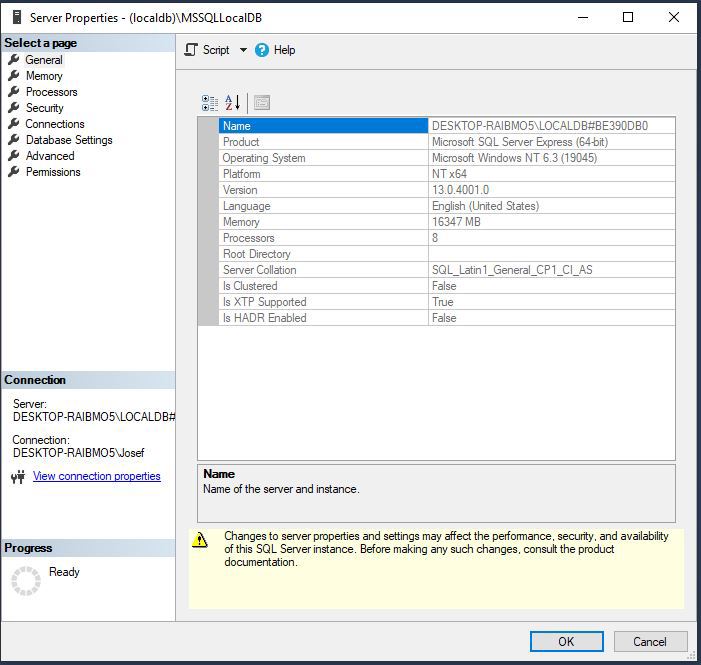Screen dimensions: 701x665
Task: Click wrench icon beside Security page
Action: pos(14,108)
